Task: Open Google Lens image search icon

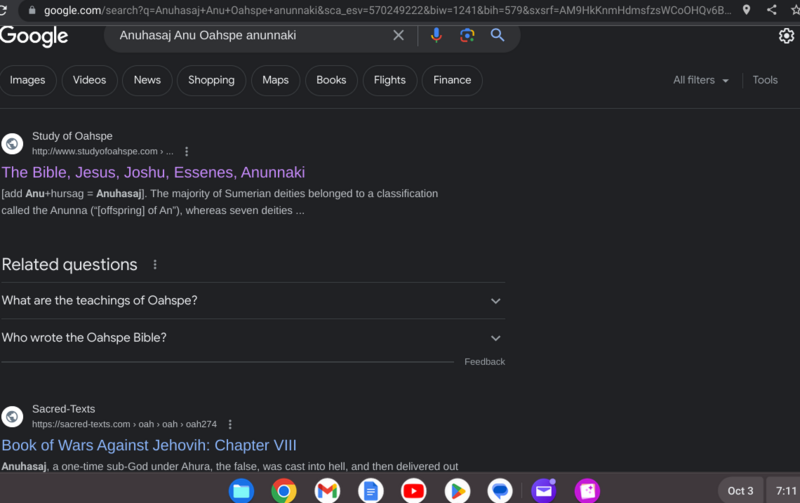Action: tap(467, 35)
